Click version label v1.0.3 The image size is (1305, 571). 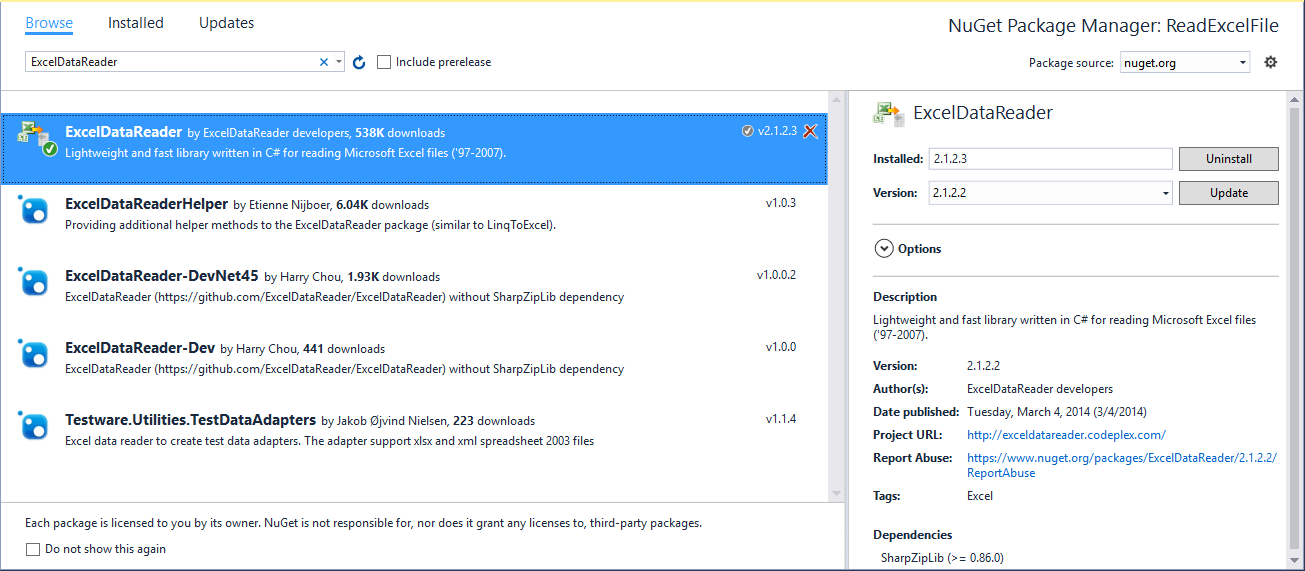[781, 203]
